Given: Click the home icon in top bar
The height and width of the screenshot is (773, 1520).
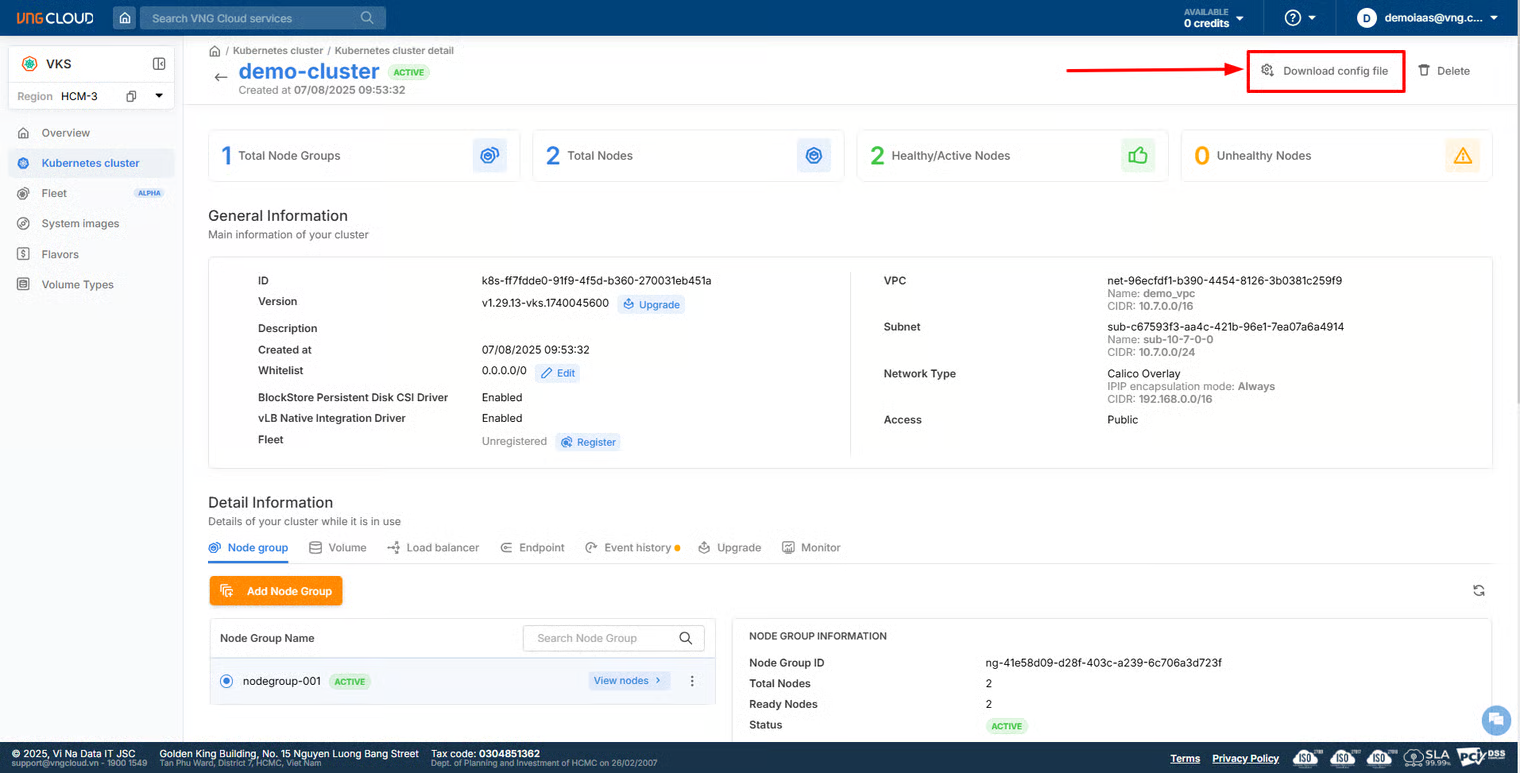Looking at the screenshot, I should [x=124, y=18].
